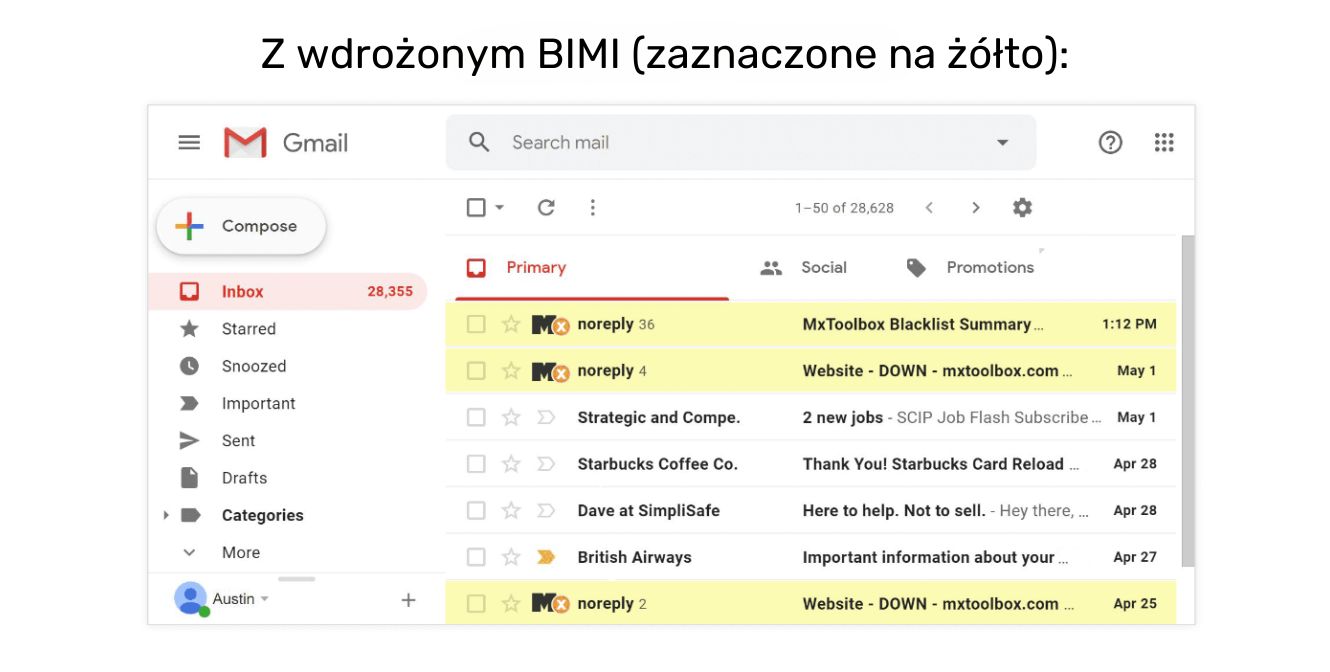Image resolution: width=1330 pixels, height=672 pixels.
Task: Click the 28,355 unread count
Action: [x=390, y=292]
